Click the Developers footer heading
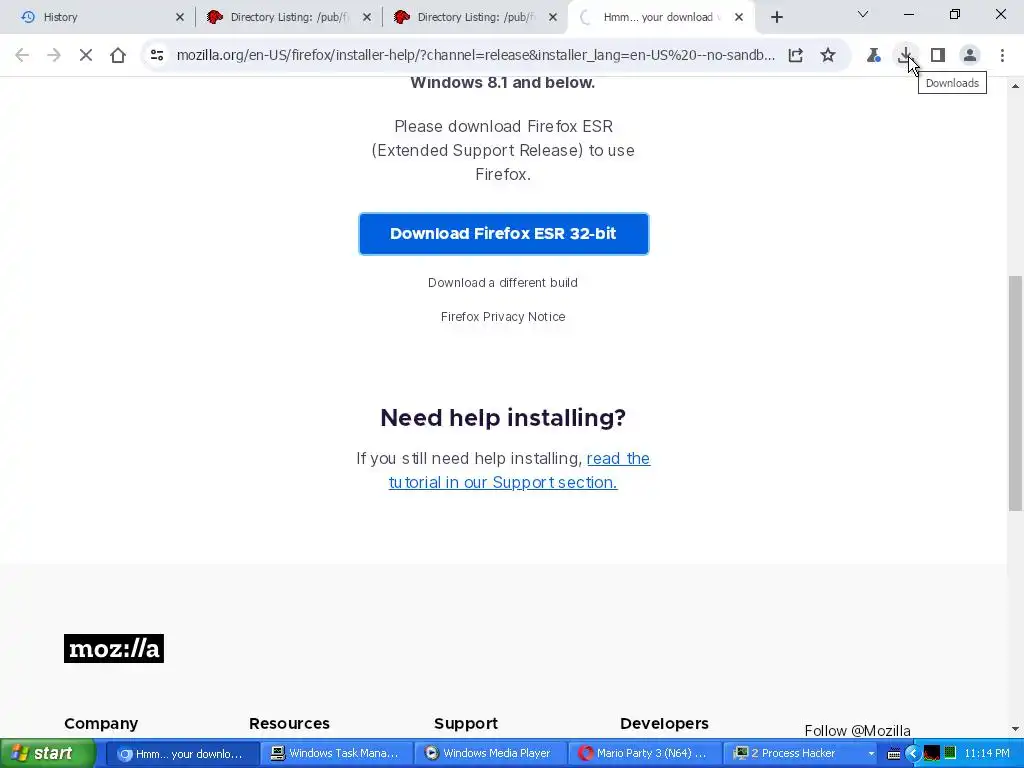Screen dimensions: 1024x768 [664, 724]
